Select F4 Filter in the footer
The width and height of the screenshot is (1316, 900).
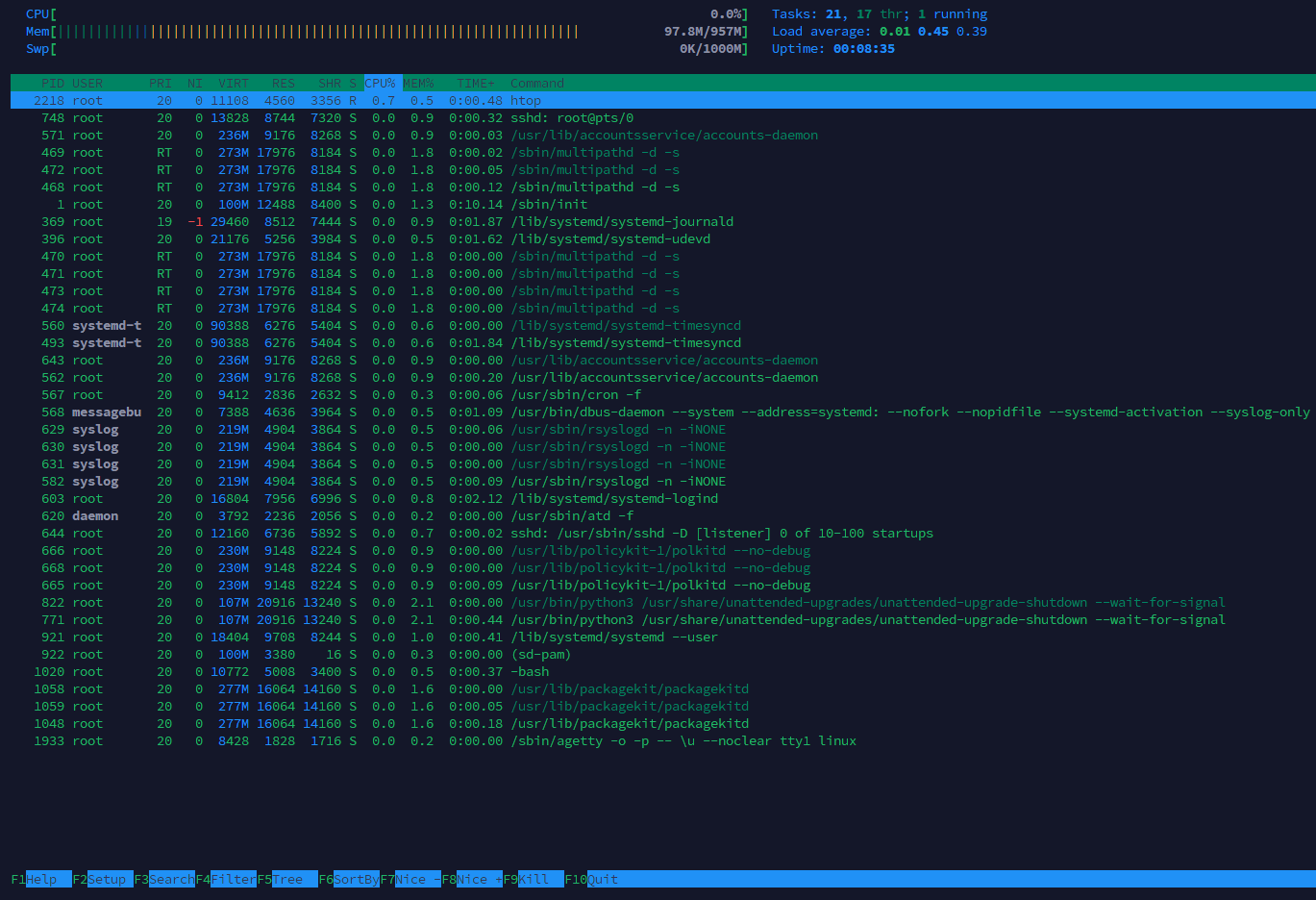(x=226, y=879)
